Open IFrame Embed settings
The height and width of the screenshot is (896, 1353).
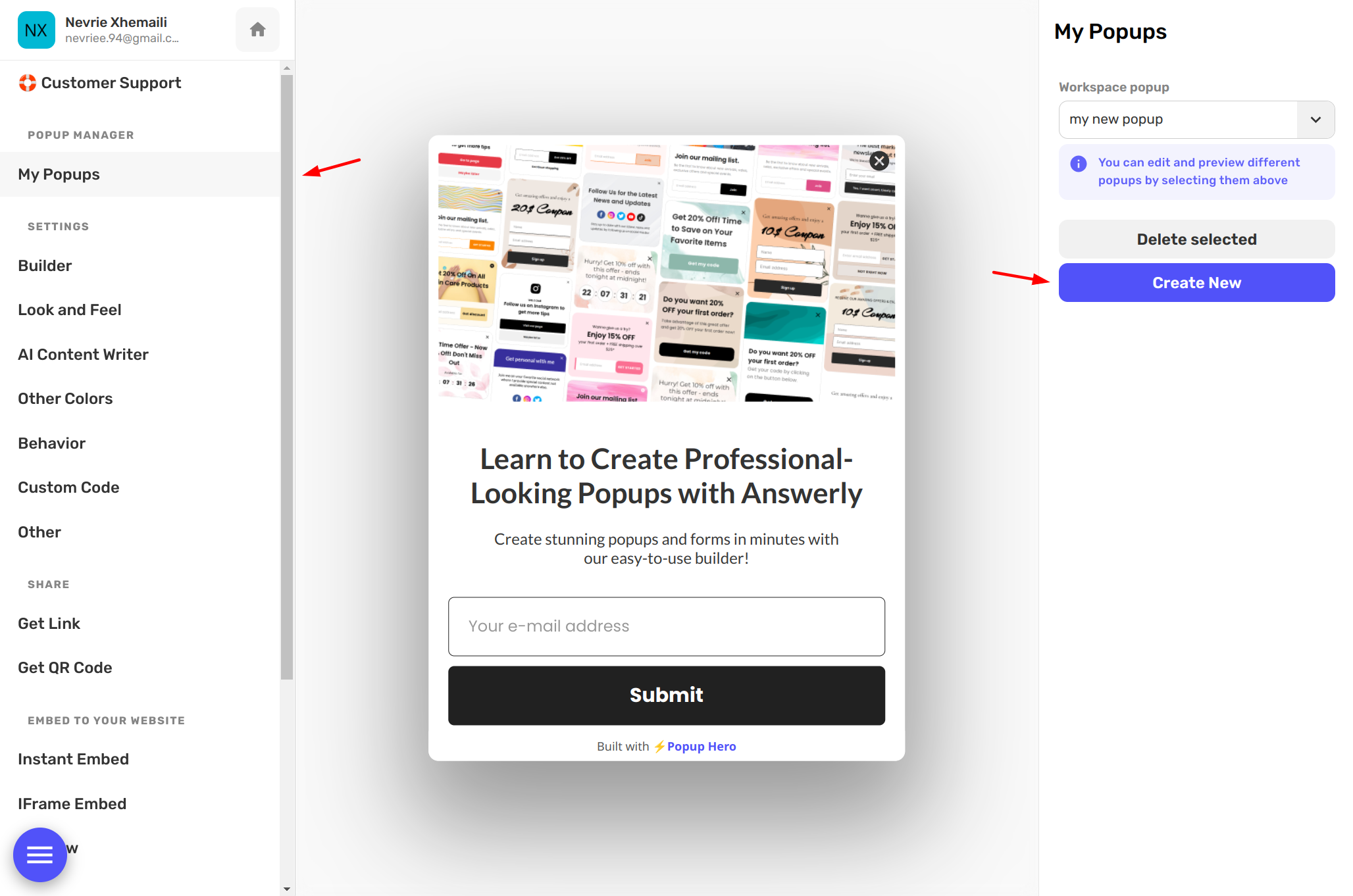pyautogui.click(x=72, y=802)
